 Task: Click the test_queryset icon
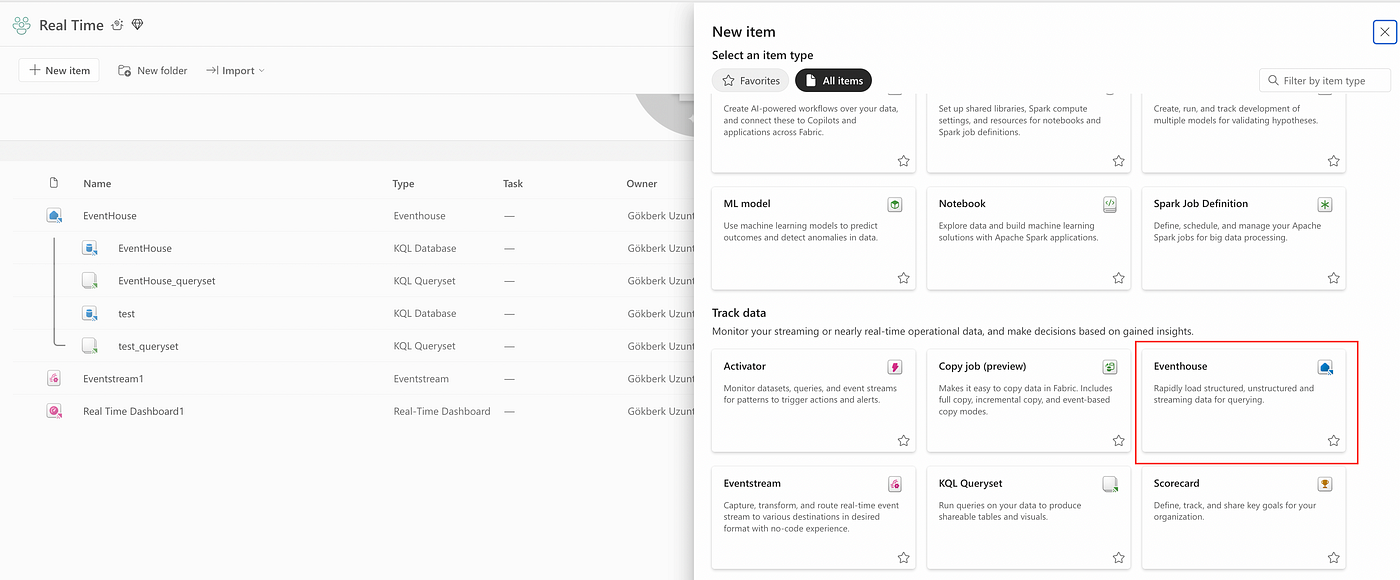pos(89,346)
